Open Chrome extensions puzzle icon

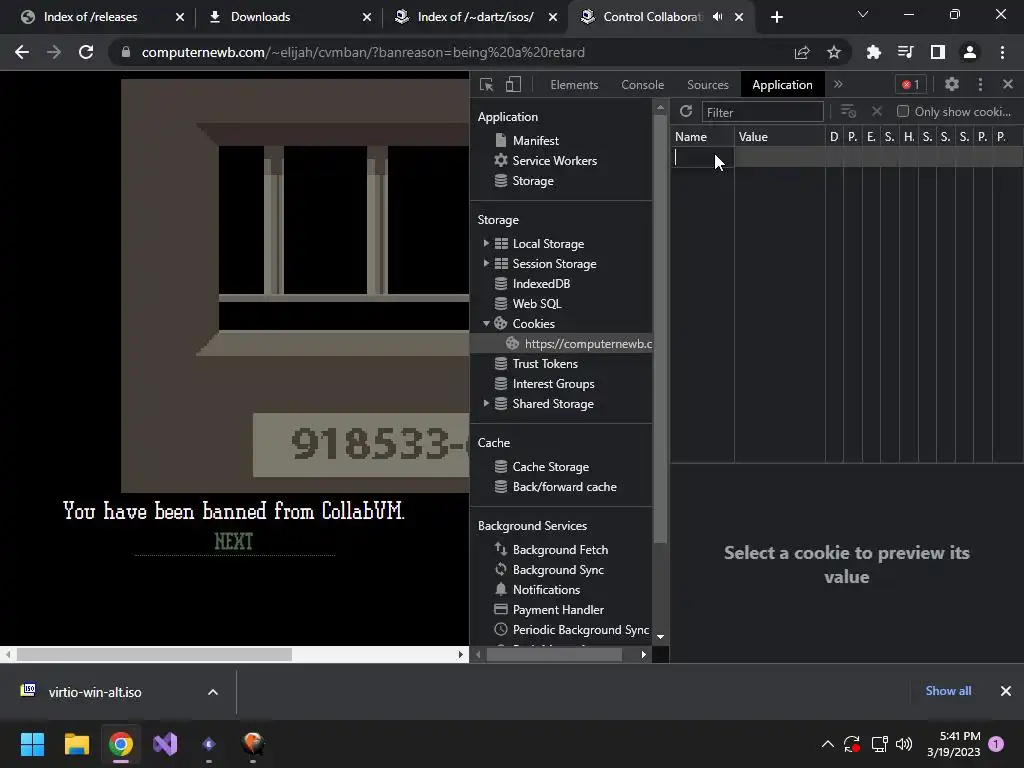pos(874,52)
